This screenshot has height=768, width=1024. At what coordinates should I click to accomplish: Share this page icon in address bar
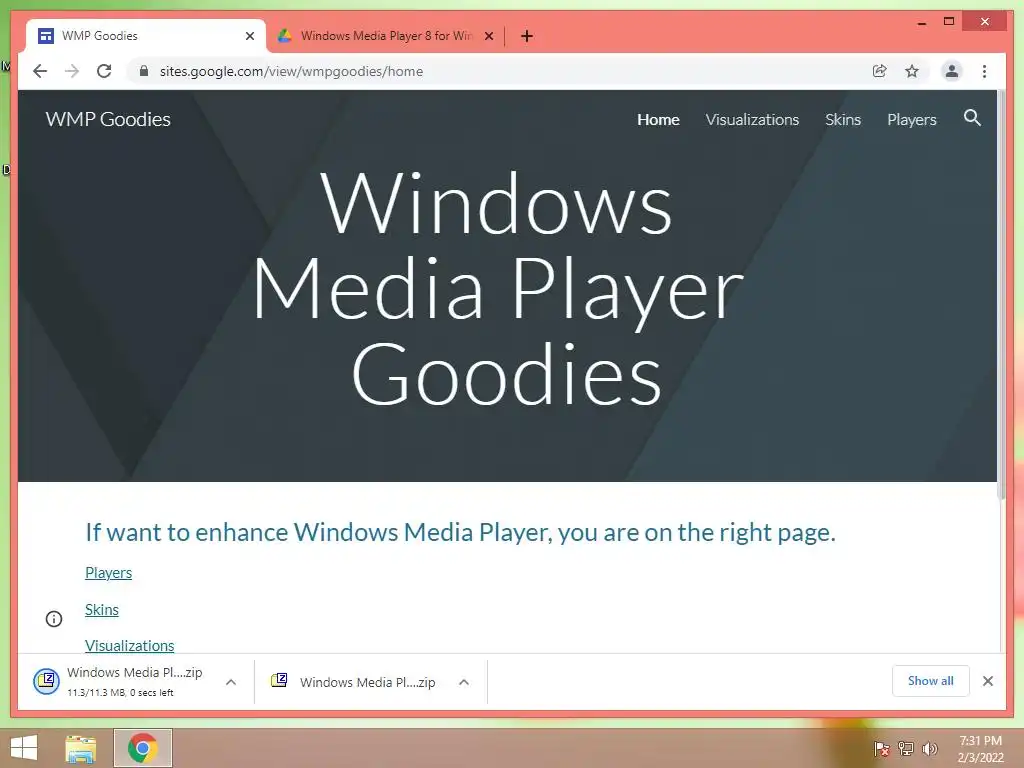point(880,71)
